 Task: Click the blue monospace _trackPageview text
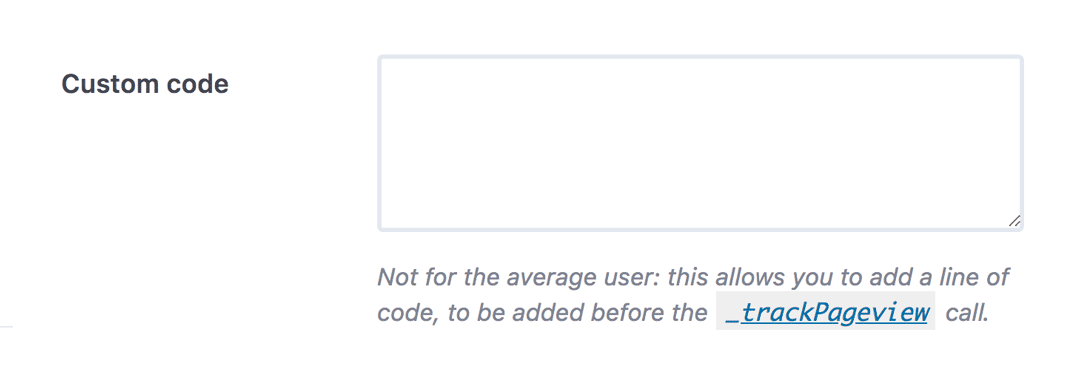point(826,313)
